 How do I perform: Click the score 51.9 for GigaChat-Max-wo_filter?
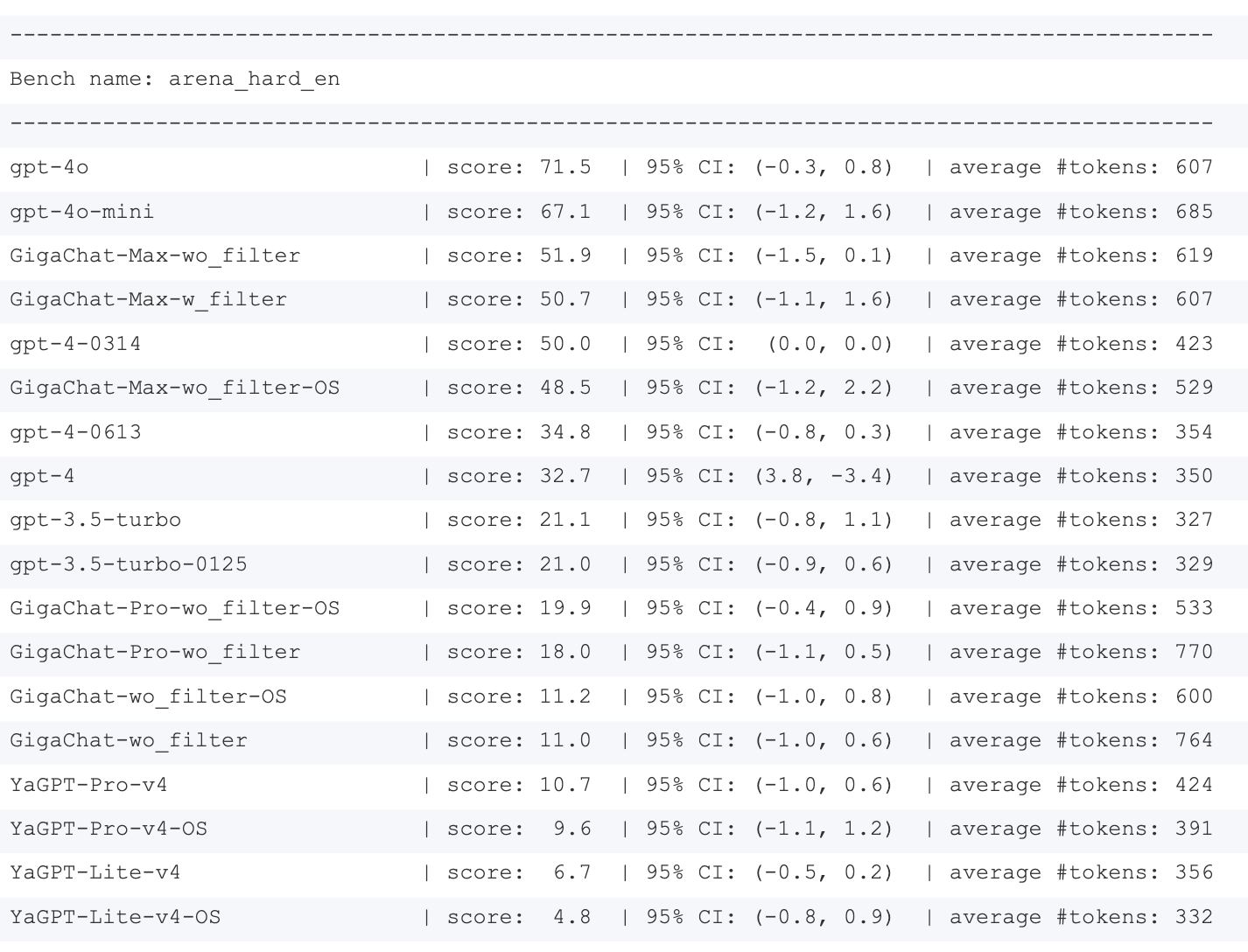[x=565, y=255]
